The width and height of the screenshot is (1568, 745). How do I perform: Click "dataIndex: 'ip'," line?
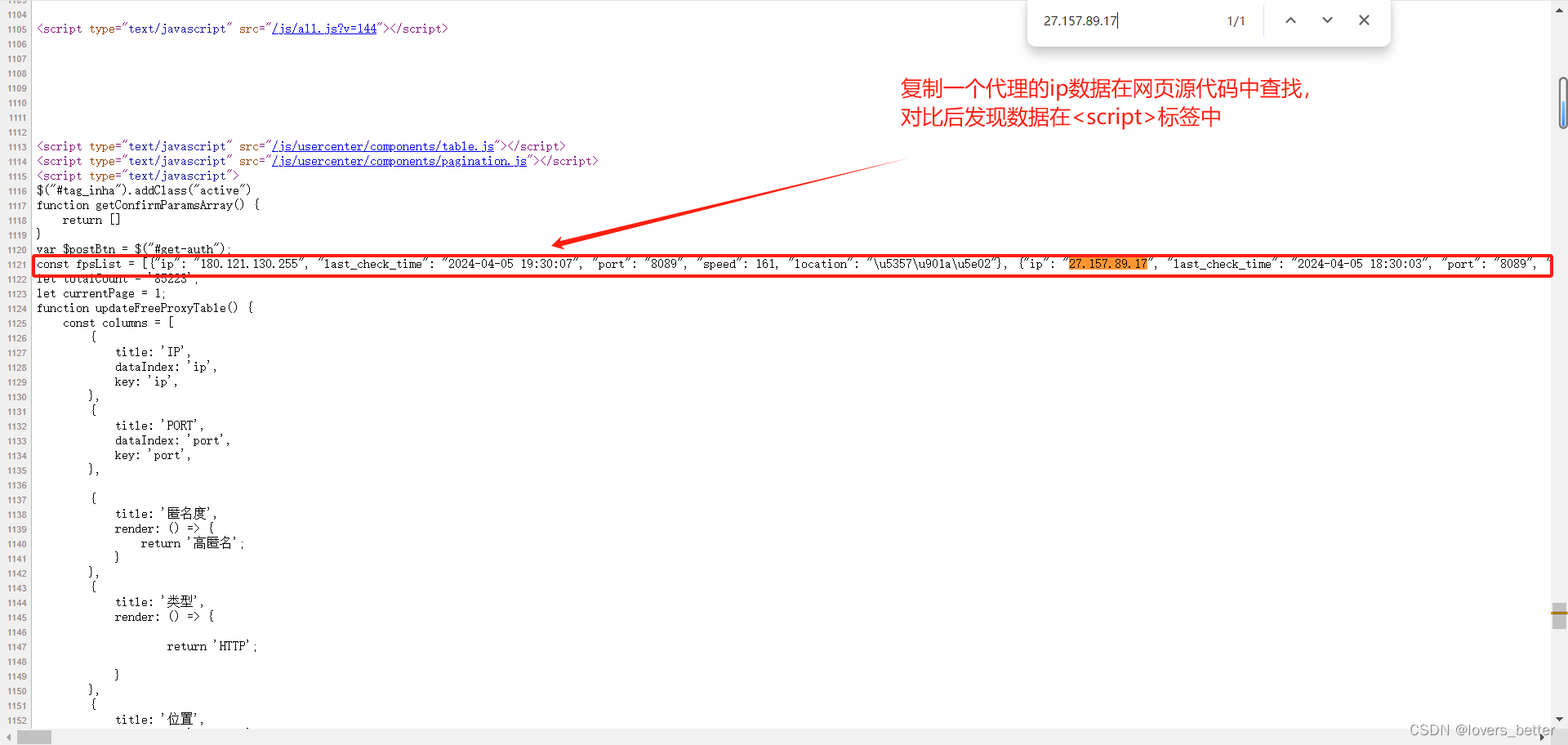pos(166,367)
